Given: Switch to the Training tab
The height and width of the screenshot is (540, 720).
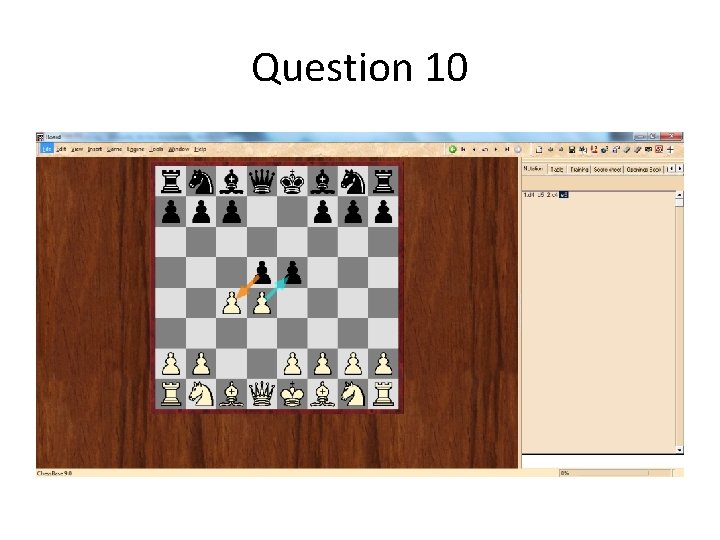Looking at the screenshot, I should 579,169.
